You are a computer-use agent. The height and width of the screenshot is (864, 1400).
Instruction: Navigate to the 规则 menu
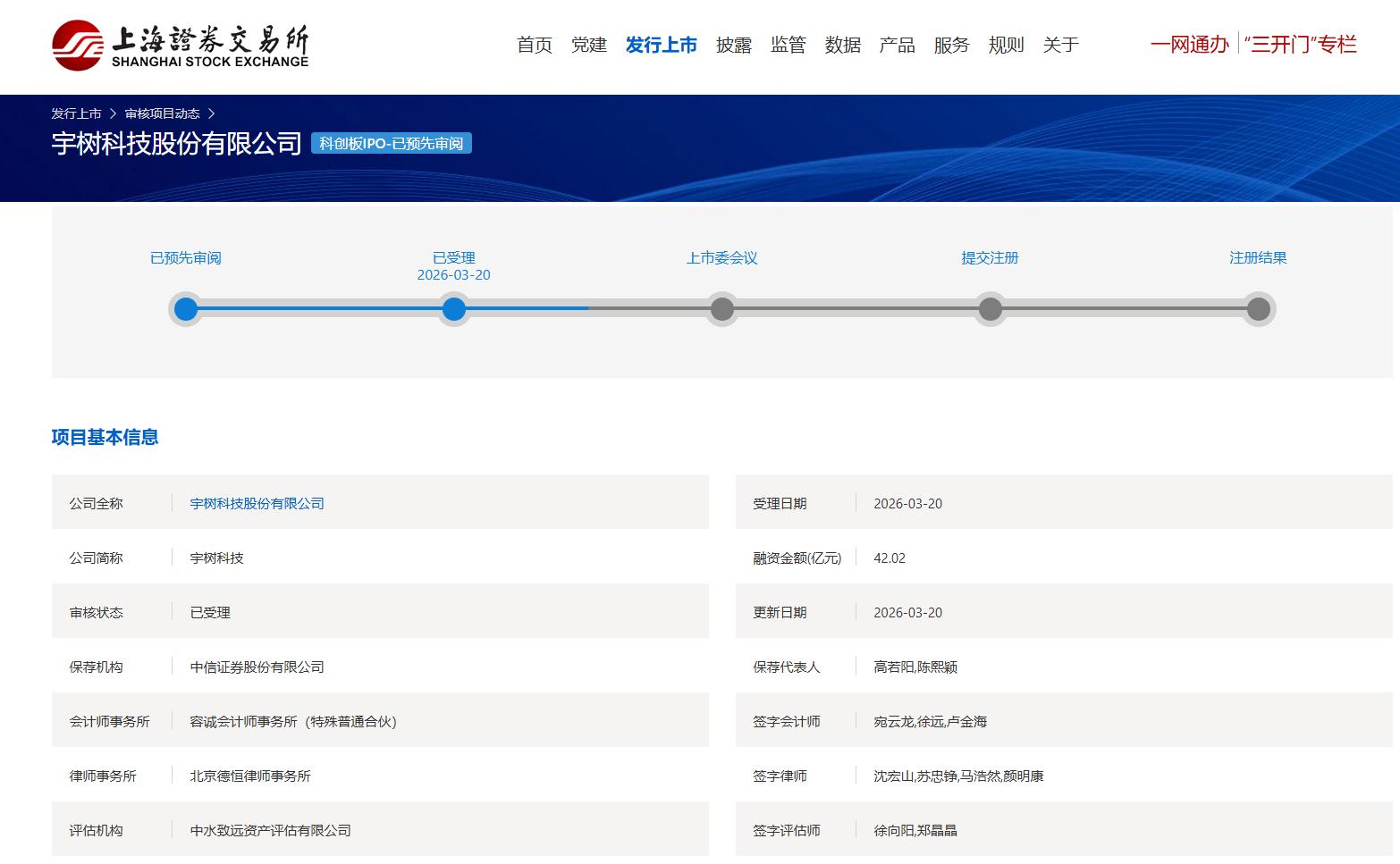(1006, 45)
